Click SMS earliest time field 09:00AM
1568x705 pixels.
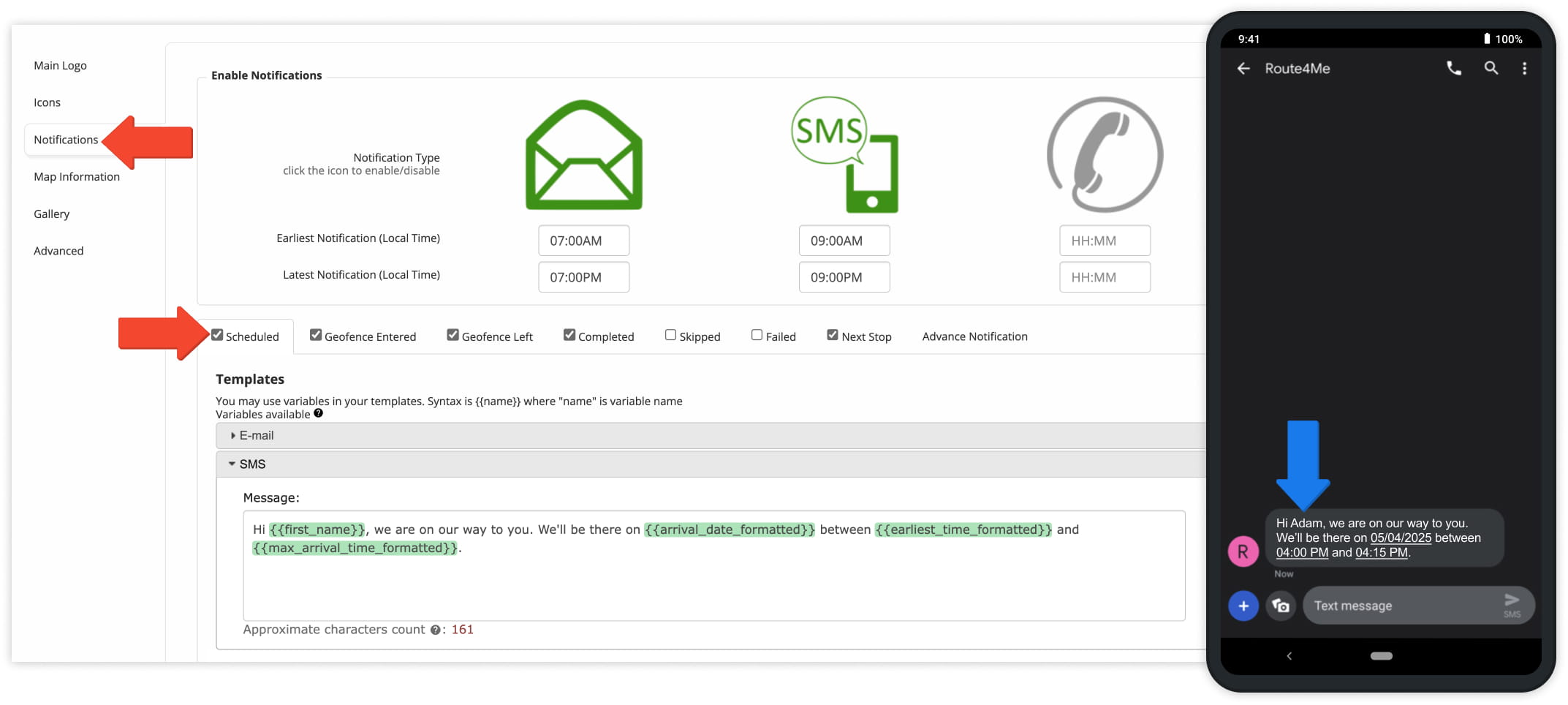(844, 241)
